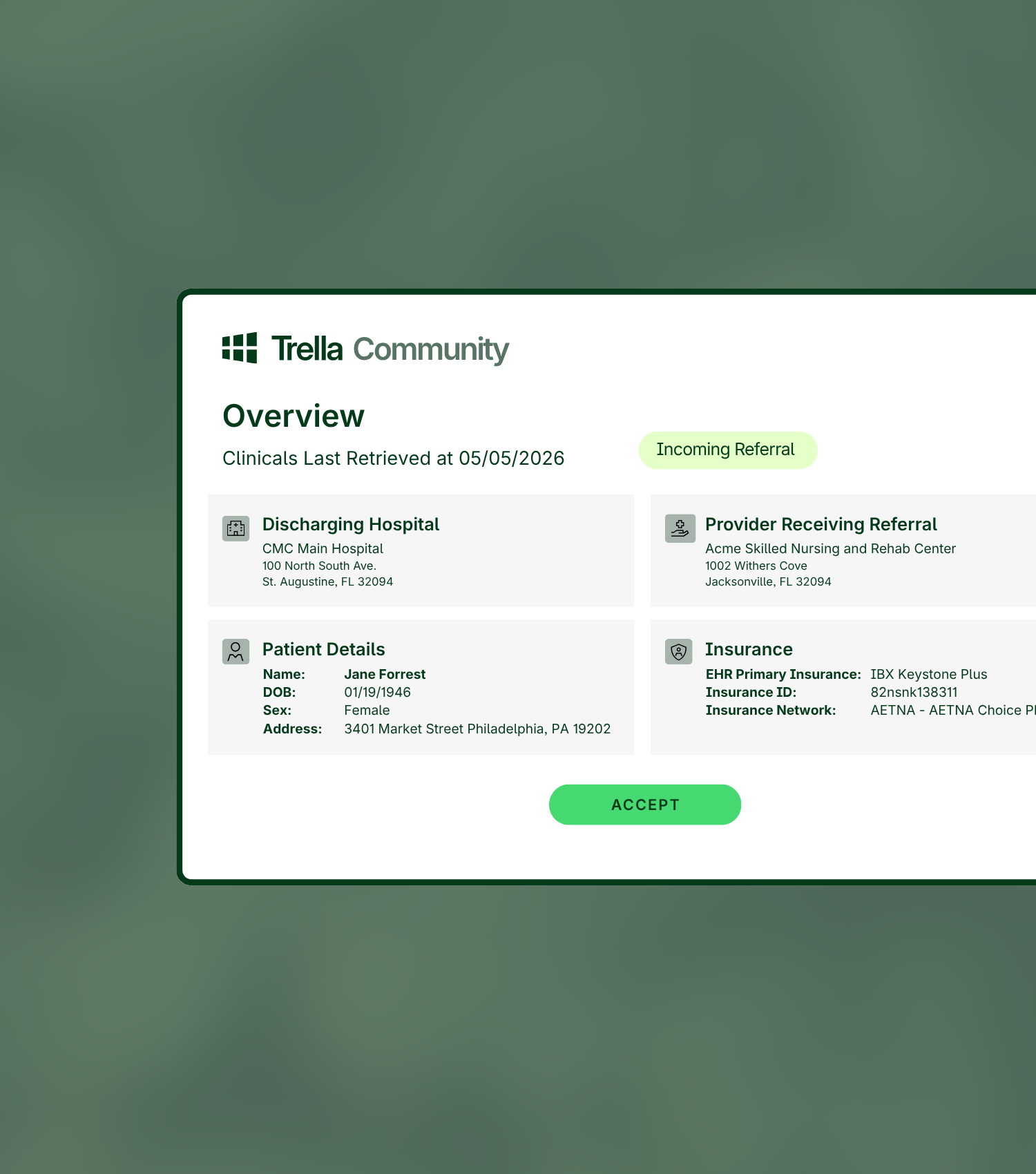Click the Overview heading

[294, 416]
